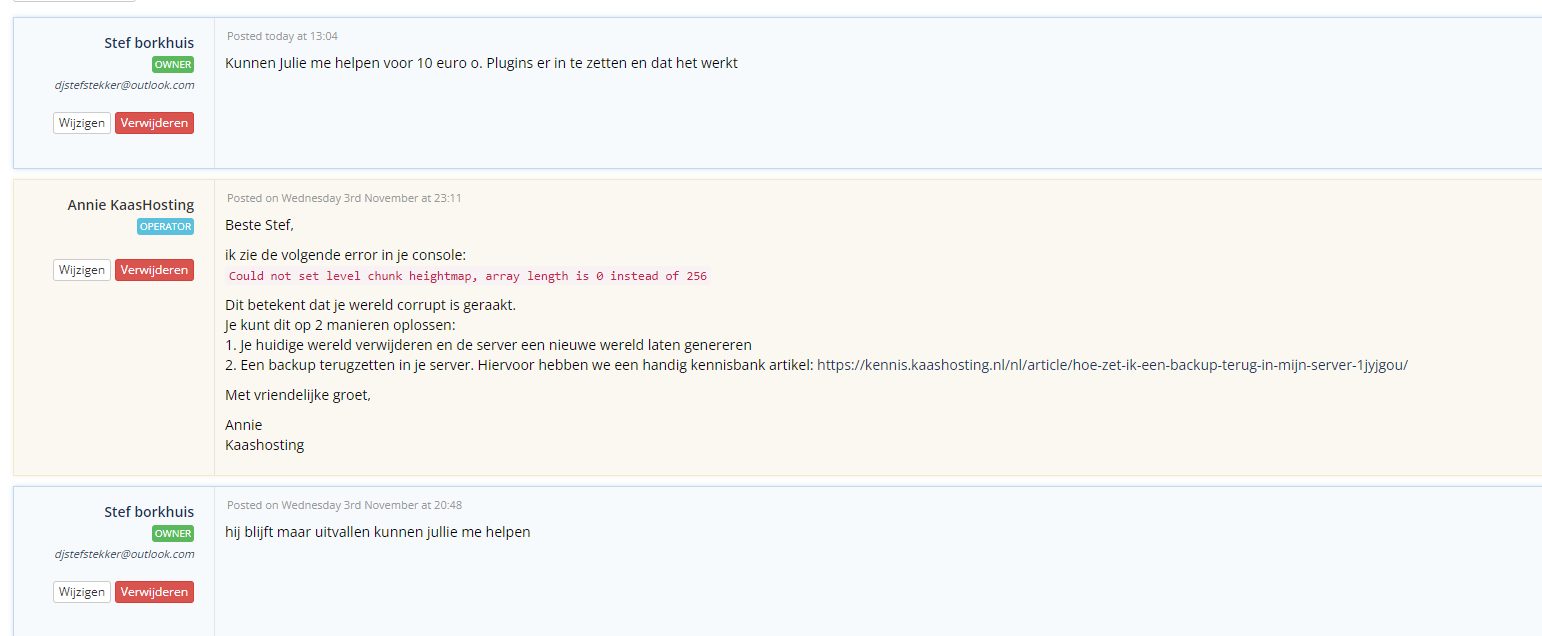Click the "hij blijft maar uitvallen" message text
Viewport: 1542px width, 636px height.
[x=378, y=532]
